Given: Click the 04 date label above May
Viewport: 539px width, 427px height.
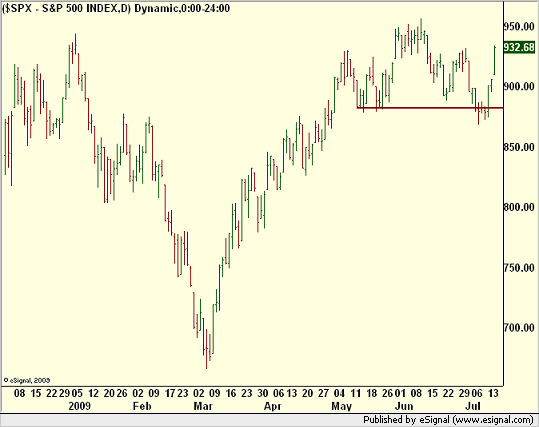Looking at the screenshot, I should (339, 393).
